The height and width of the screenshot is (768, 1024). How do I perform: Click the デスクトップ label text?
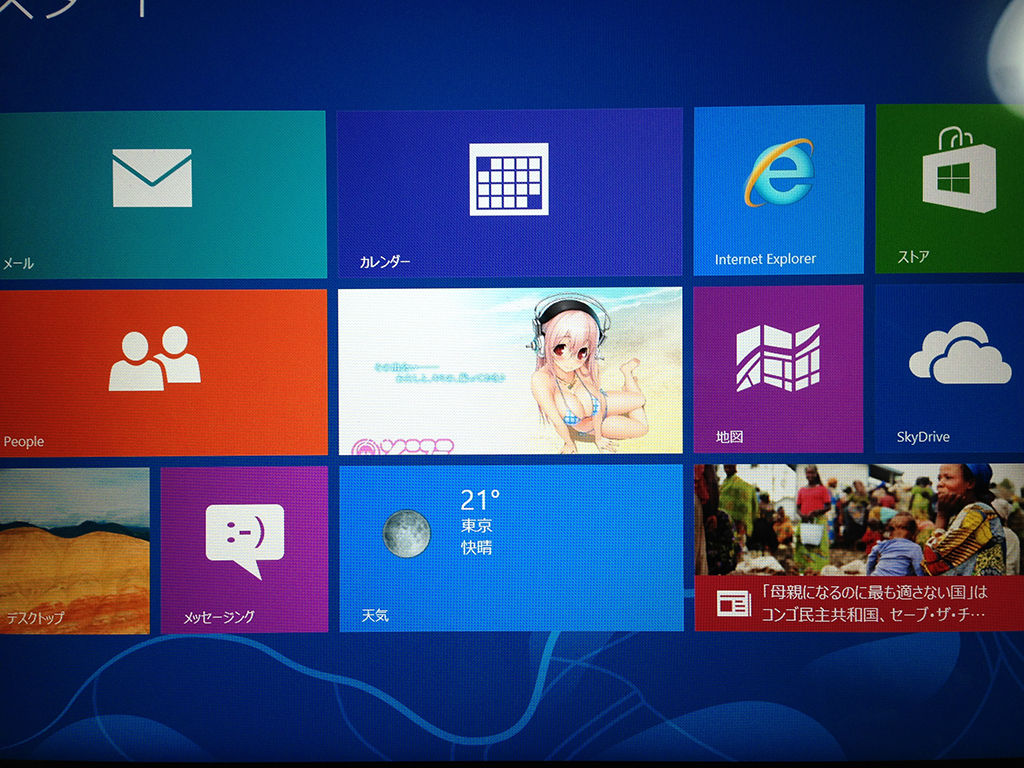point(35,617)
